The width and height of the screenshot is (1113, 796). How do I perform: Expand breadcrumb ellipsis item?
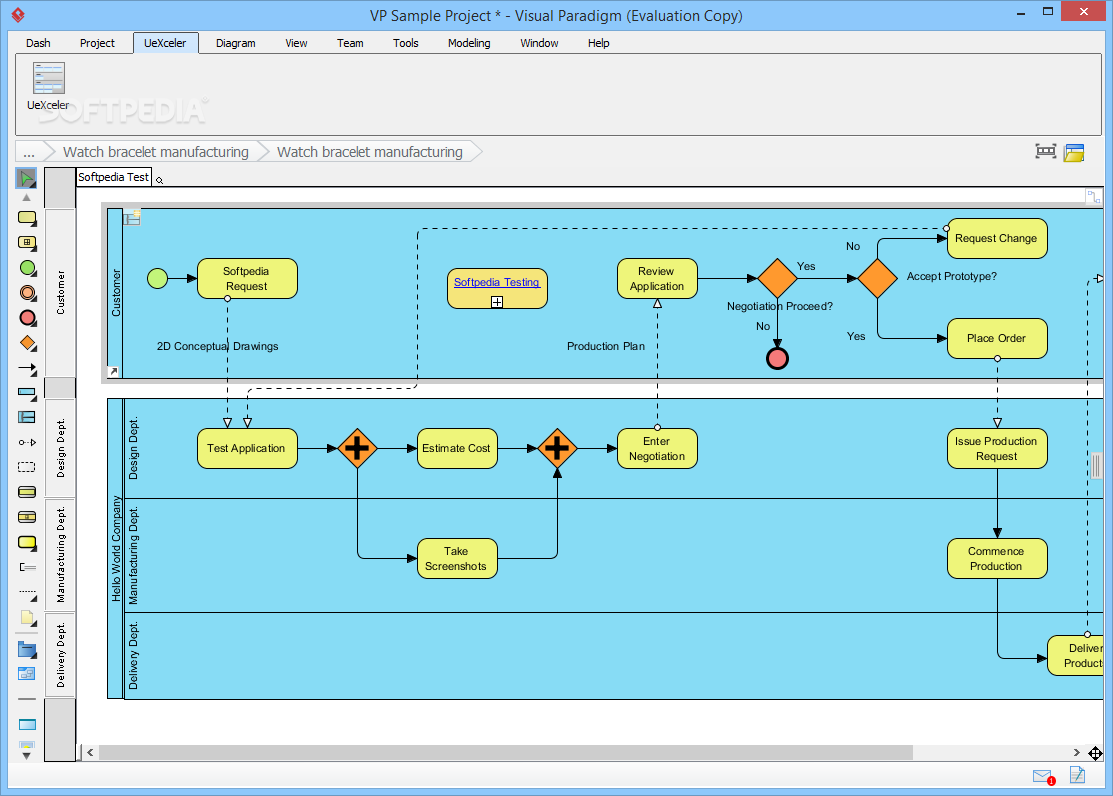(29, 152)
